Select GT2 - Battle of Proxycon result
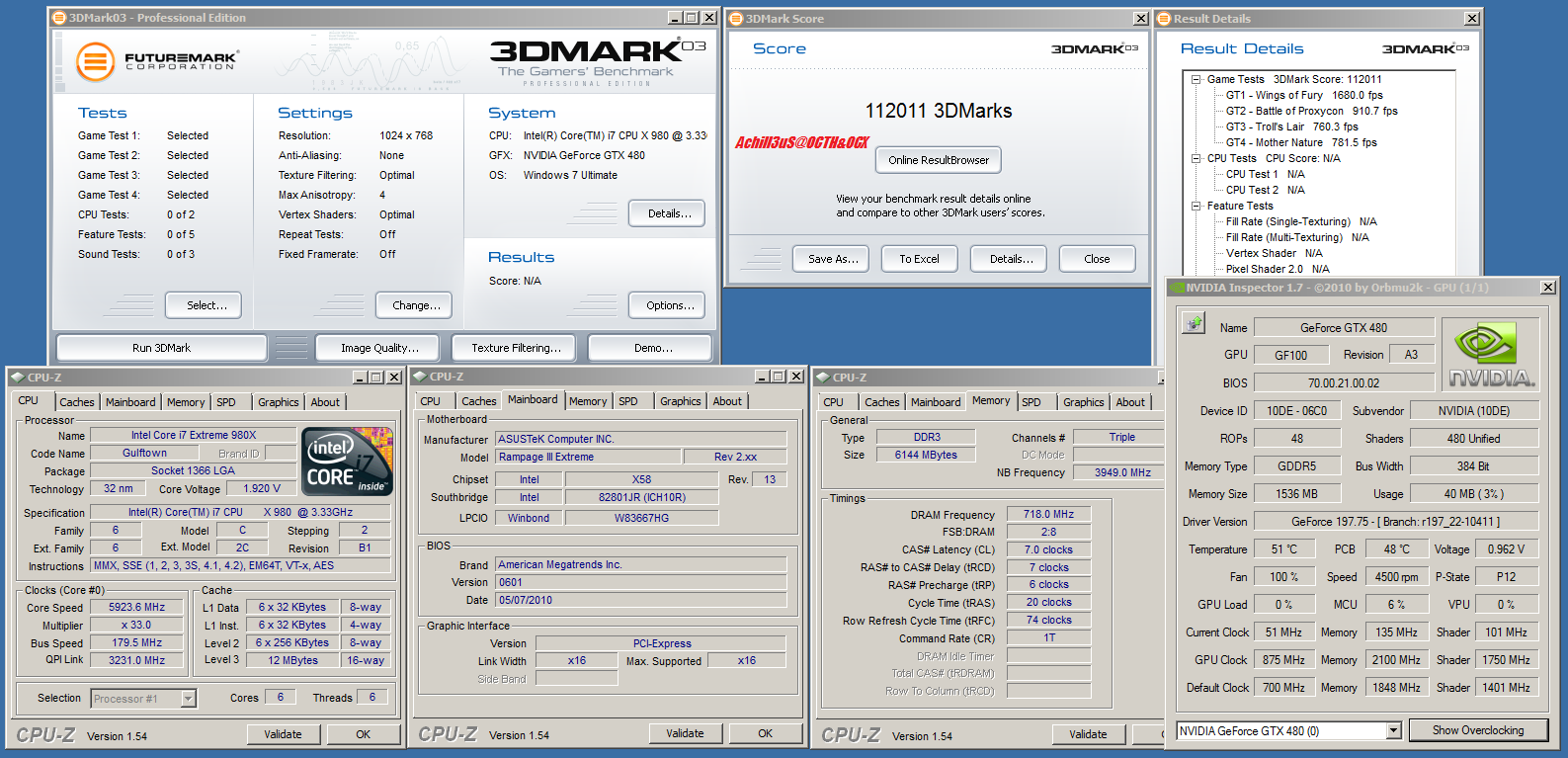 [1312, 111]
